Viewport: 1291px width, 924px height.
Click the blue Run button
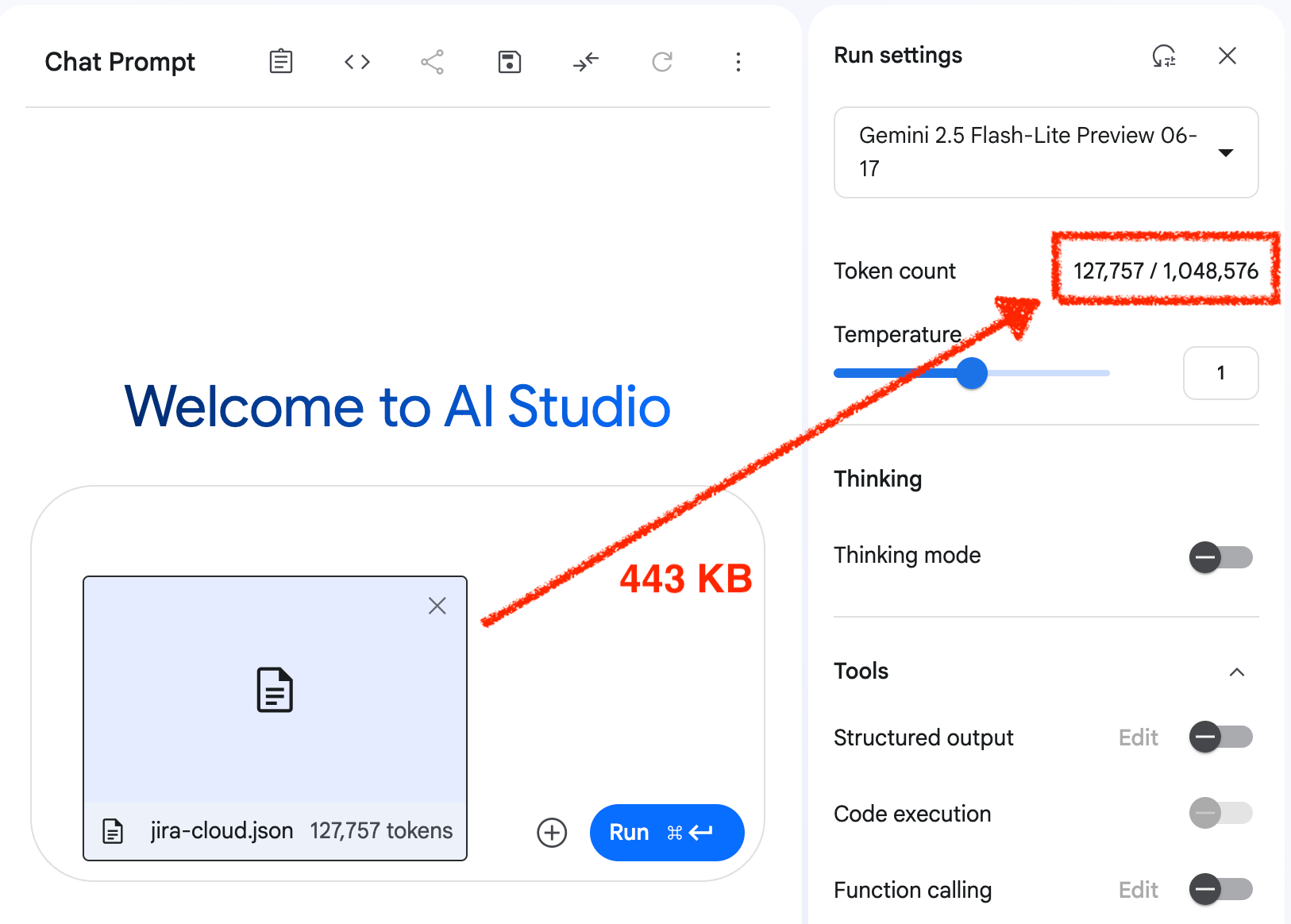(x=667, y=833)
